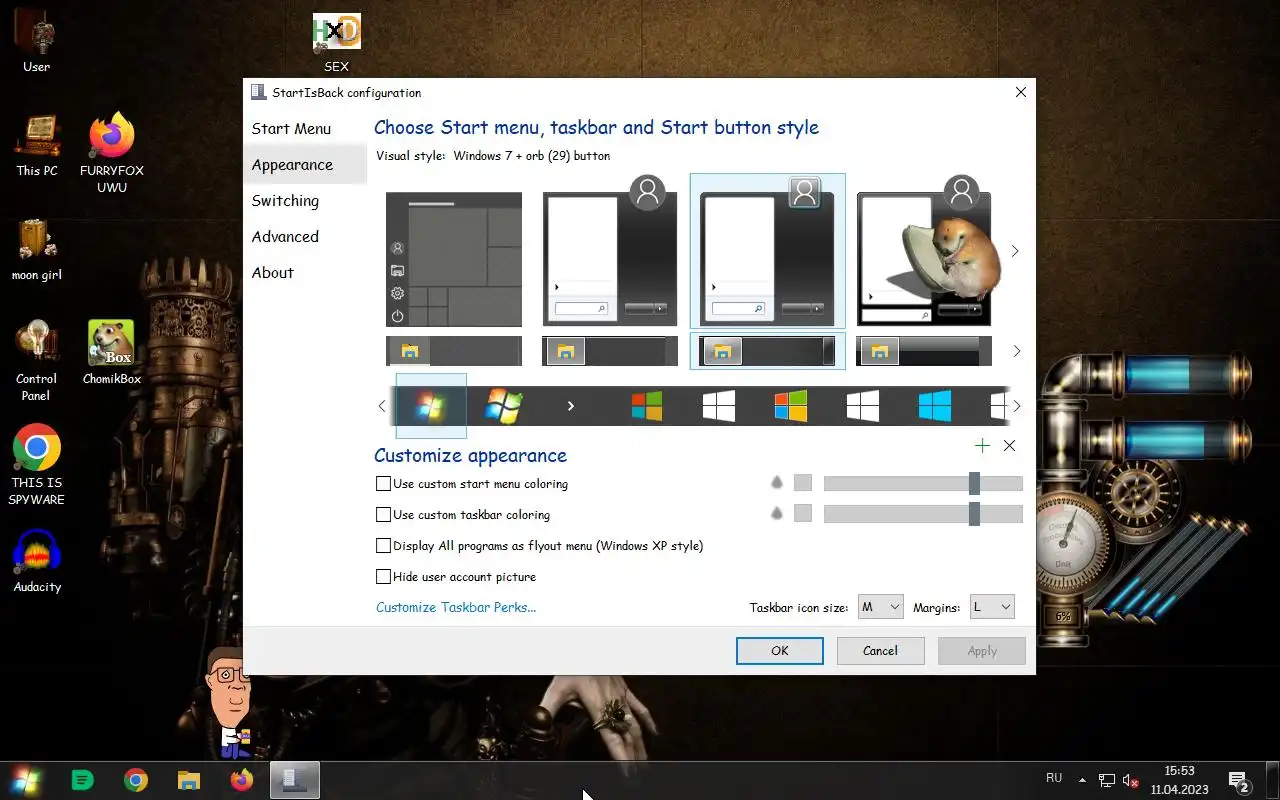Click the start menu opacity slider
The width and height of the screenshot is (1280, 800).
[x=923, y=484]
